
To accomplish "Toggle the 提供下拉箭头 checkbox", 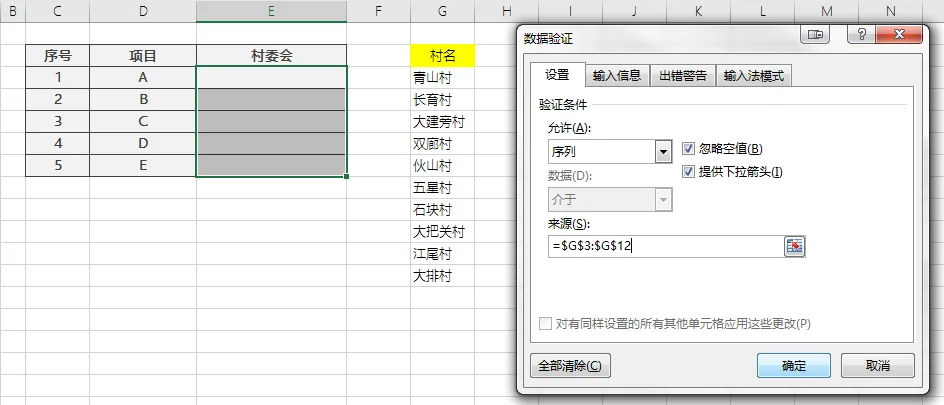I will click(x=688, y=172).
